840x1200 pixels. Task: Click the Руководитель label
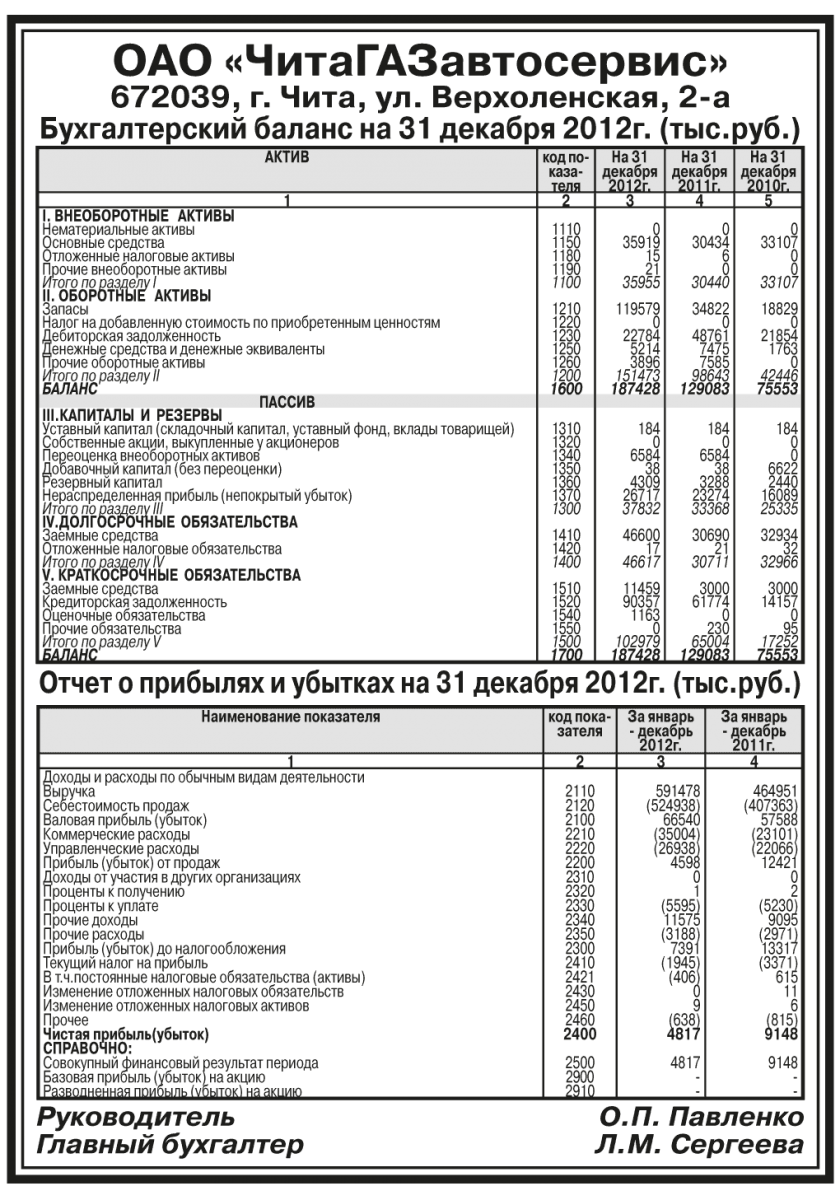135,1116
